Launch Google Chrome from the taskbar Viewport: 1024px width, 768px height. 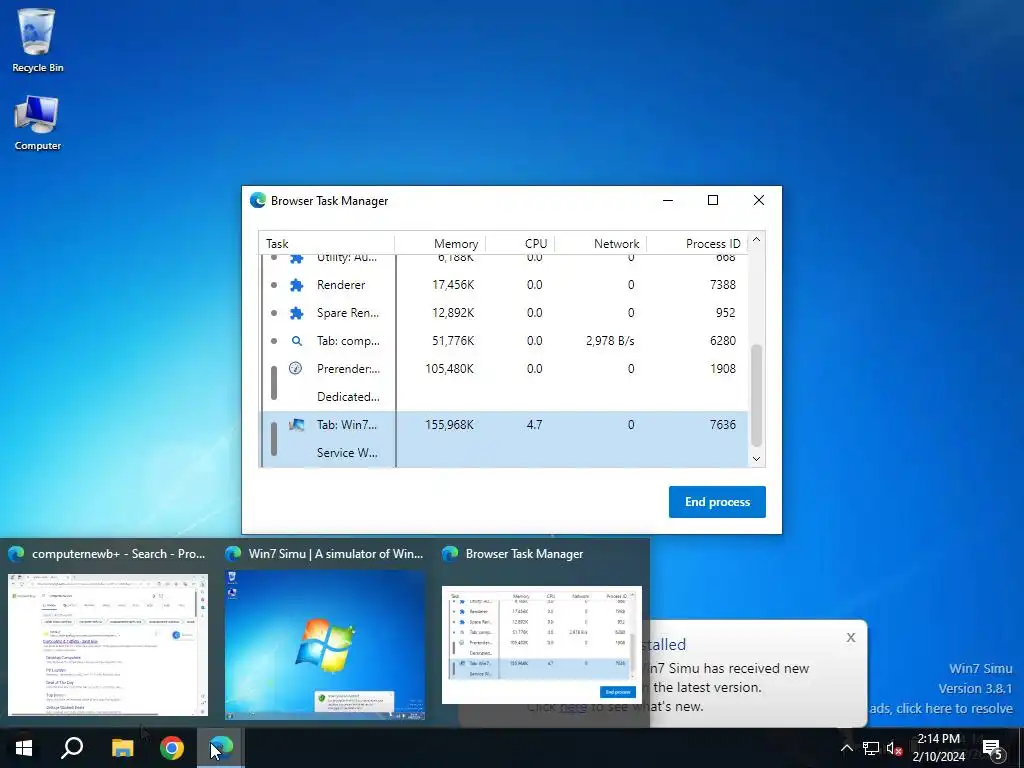click(x=172, y=748)
